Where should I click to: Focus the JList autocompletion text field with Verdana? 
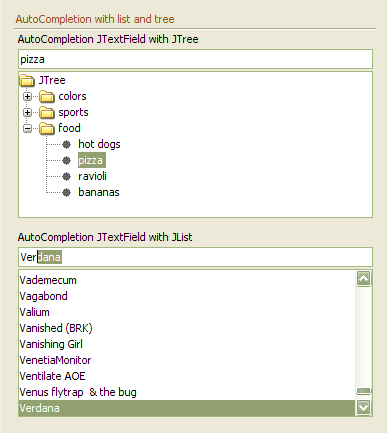click(195, 257)
